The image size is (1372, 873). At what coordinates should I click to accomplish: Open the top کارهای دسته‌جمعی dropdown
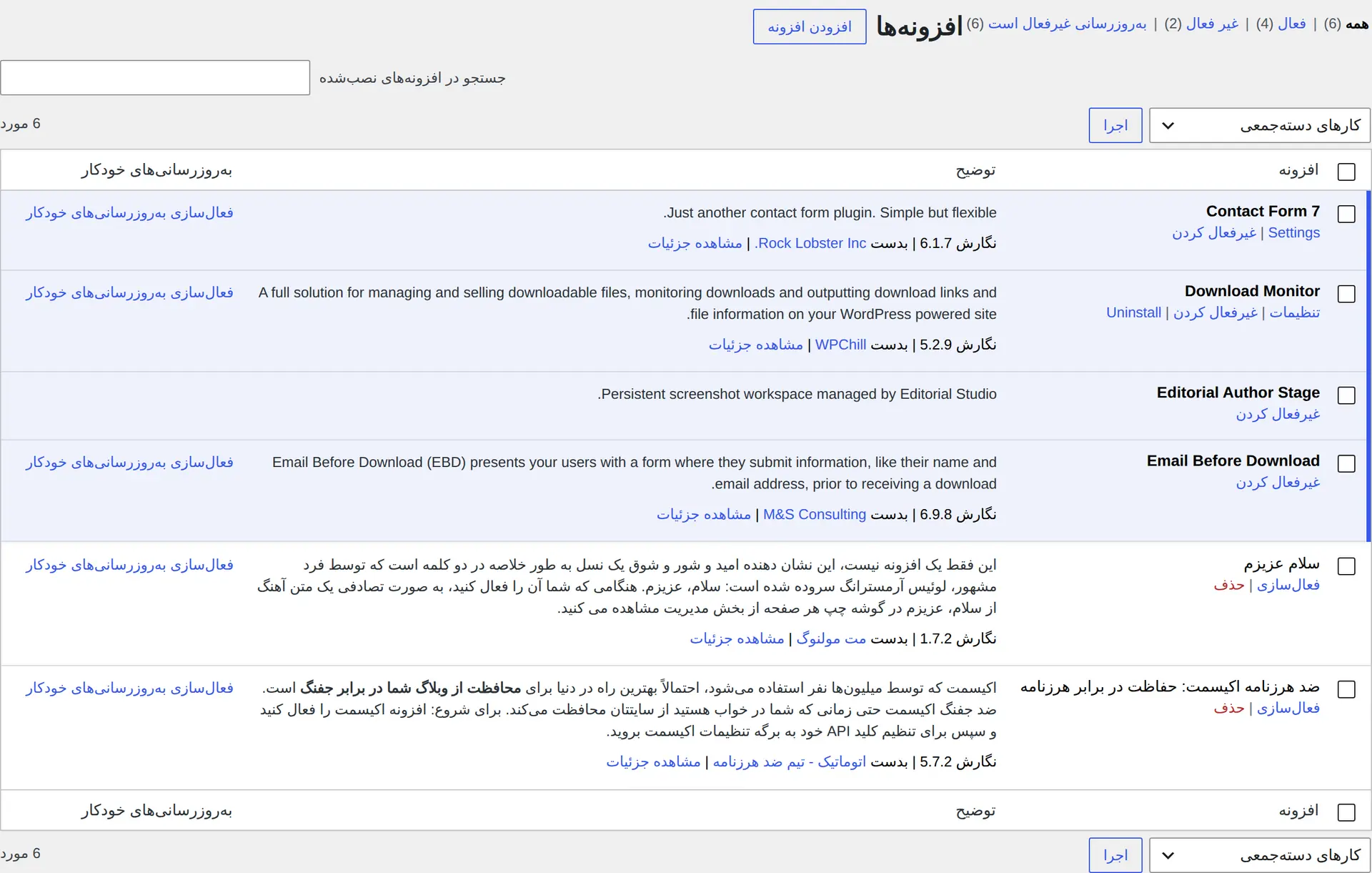point(1260,125)
